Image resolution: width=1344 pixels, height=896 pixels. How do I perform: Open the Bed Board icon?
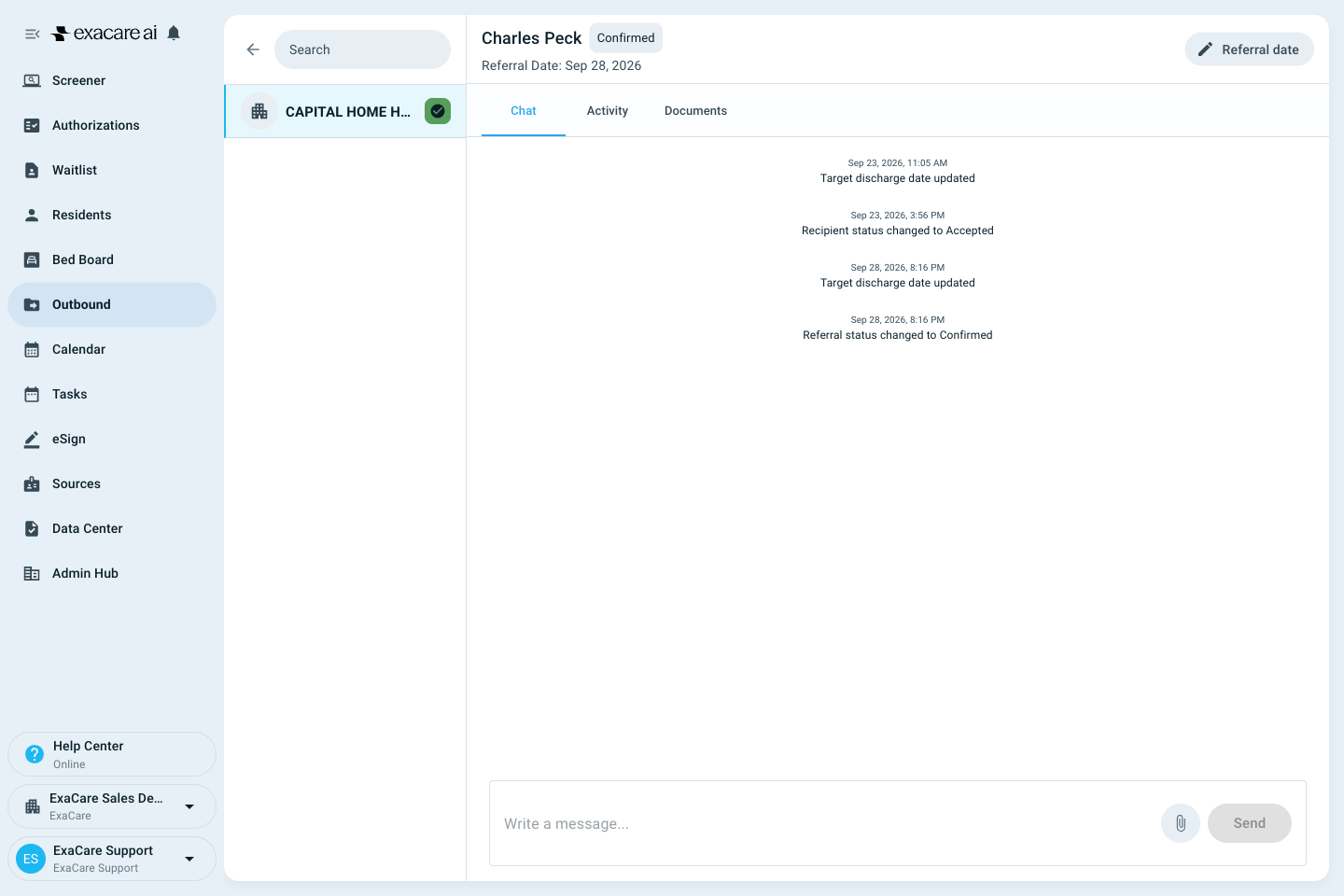tap(32, 259)
